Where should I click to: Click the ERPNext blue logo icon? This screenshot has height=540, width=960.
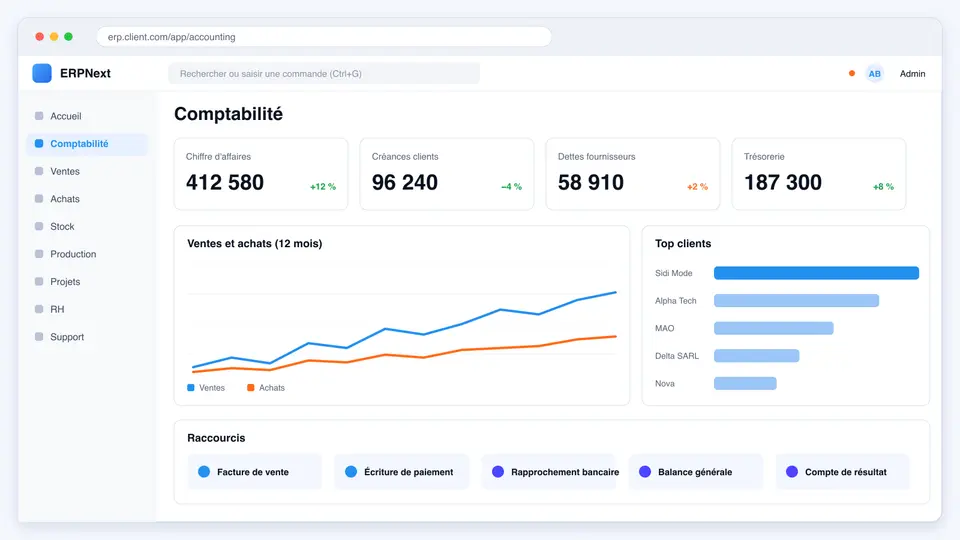(42, 73)
